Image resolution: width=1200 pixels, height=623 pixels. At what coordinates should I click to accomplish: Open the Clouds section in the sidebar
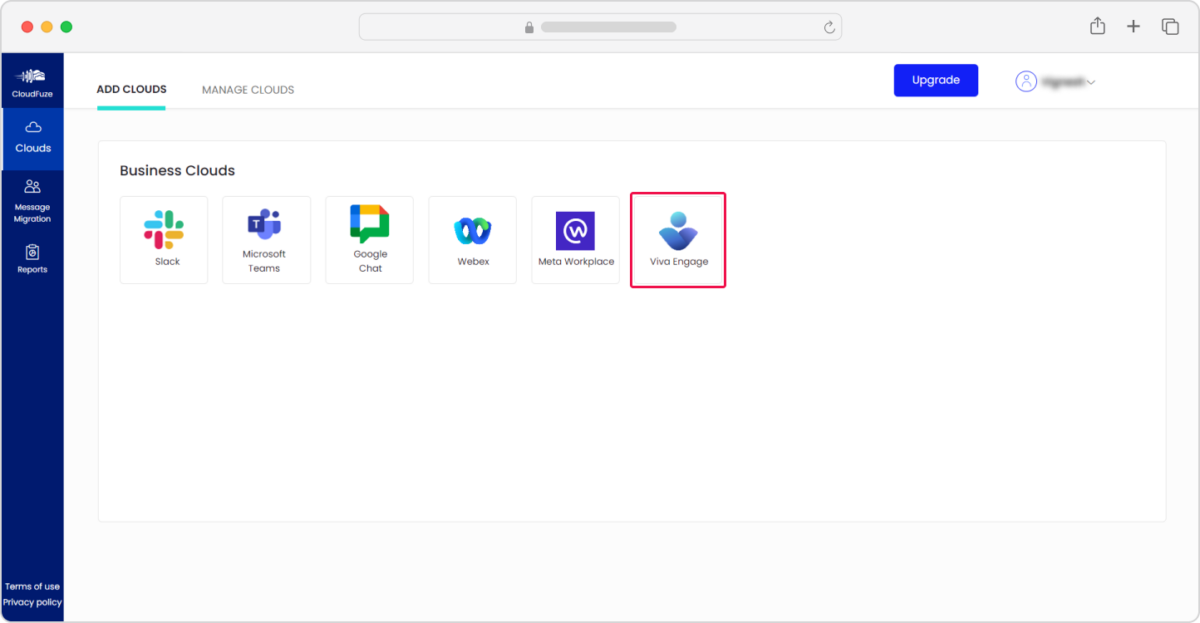coord(33,137)
